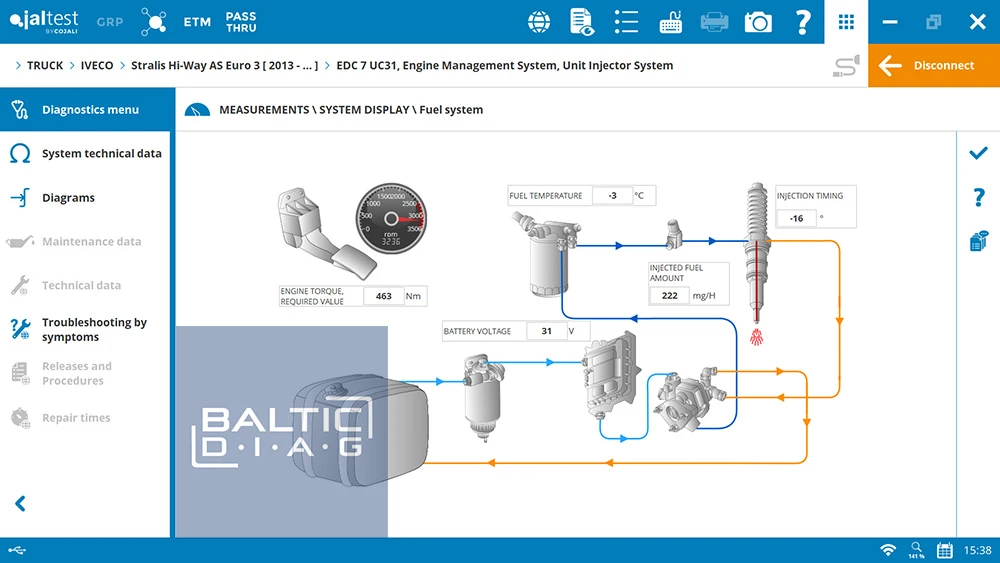Click the INJECTION TIMING label
This screenshot has height=563, width=1000.
[810, 196]
